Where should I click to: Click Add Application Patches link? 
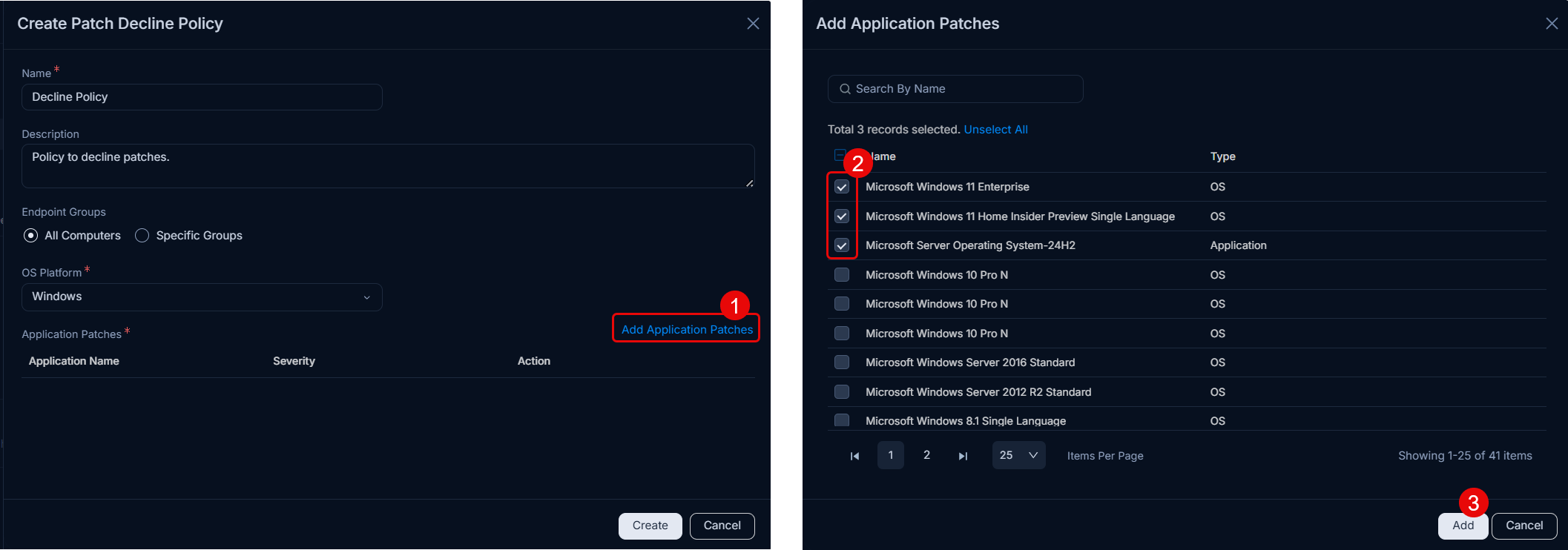point(687,329)
